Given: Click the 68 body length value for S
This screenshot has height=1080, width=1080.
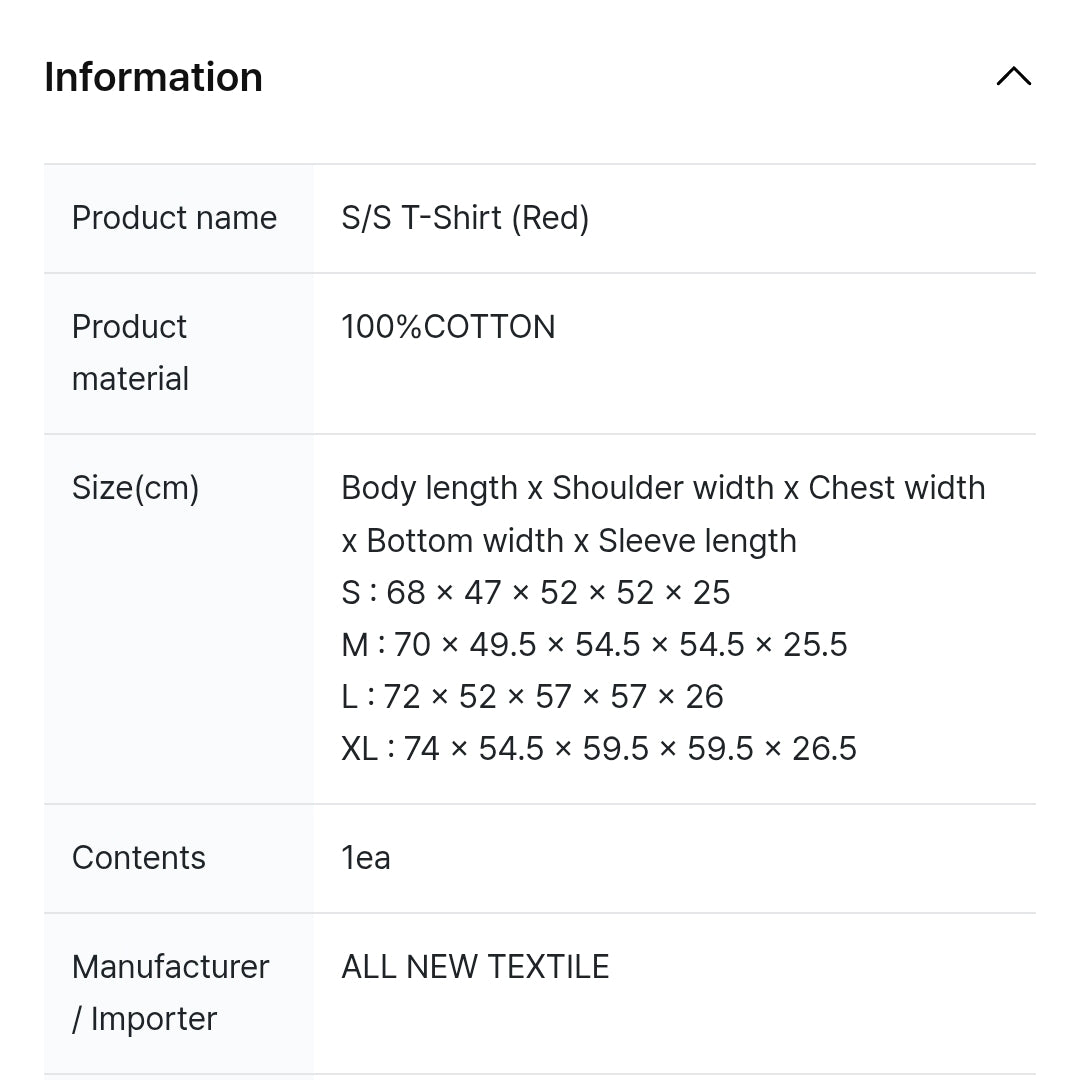Looking at the screenshot, I should tap(406, 592).
